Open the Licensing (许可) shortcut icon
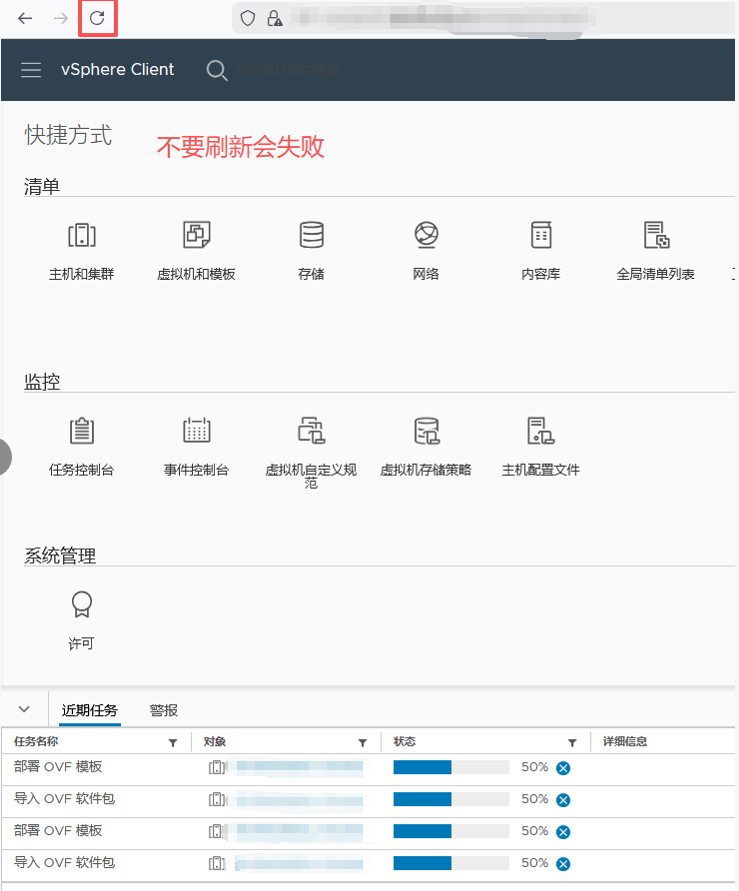Screen dimensions: 739x891 point(81,604)
